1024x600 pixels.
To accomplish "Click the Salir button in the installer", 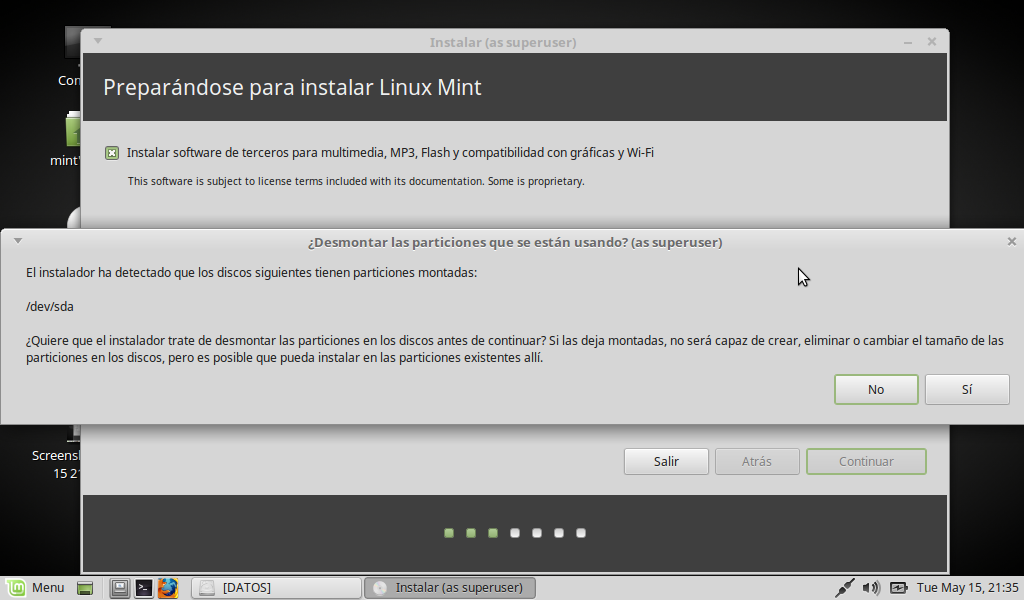I will tap(666, 461).
